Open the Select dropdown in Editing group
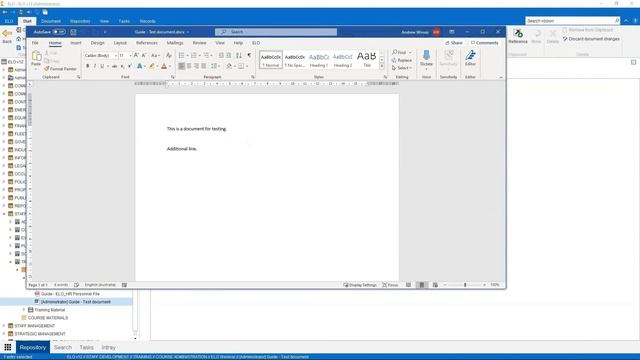This screenshot has height=360, width=640. [x=402, y=68]
